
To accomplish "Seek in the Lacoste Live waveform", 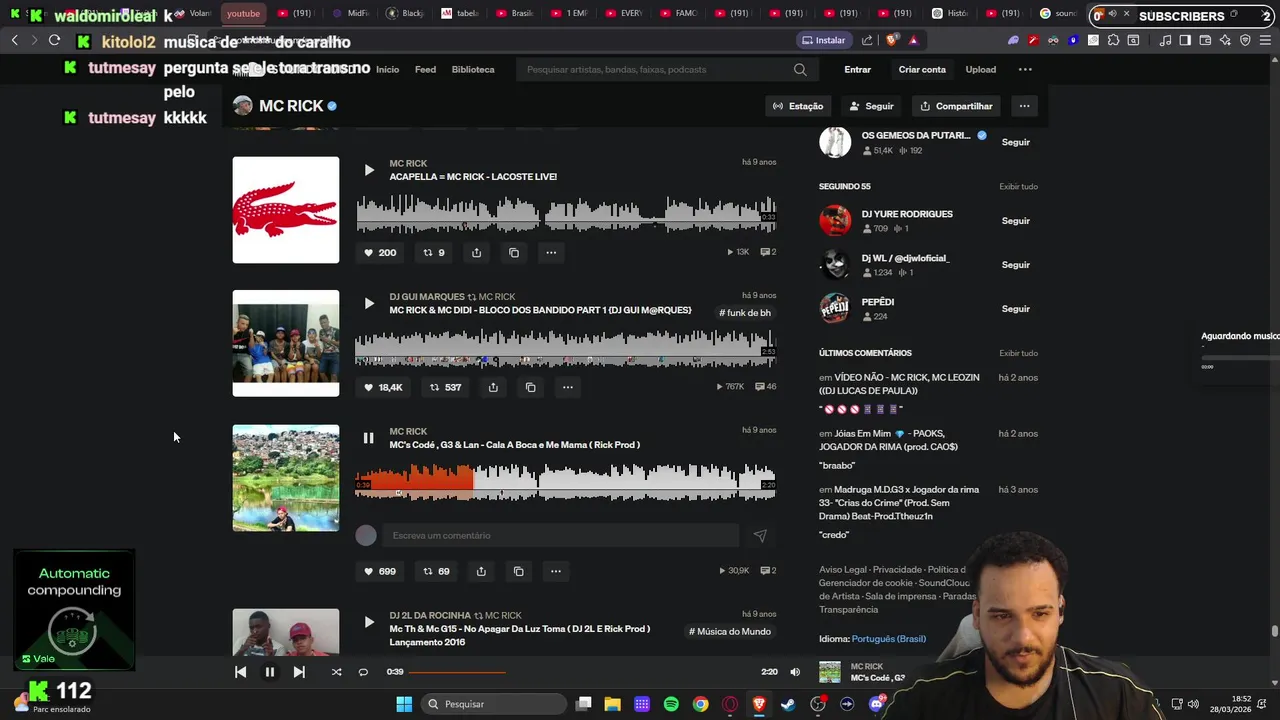I will point(566,213).
